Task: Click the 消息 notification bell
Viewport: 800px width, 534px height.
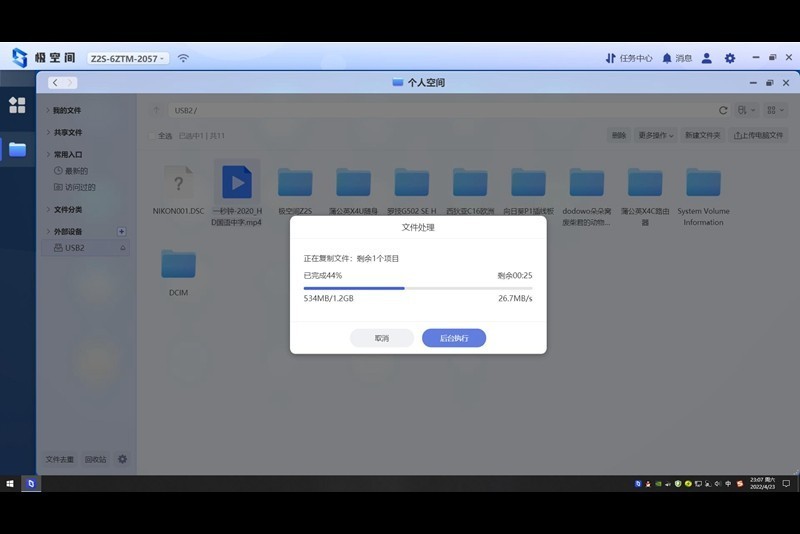Action: (x=677, y=58)
